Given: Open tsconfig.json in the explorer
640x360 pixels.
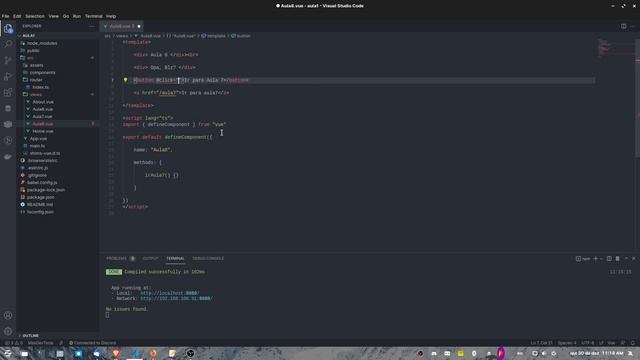Looking at the screenshot, I should (57, 212).
